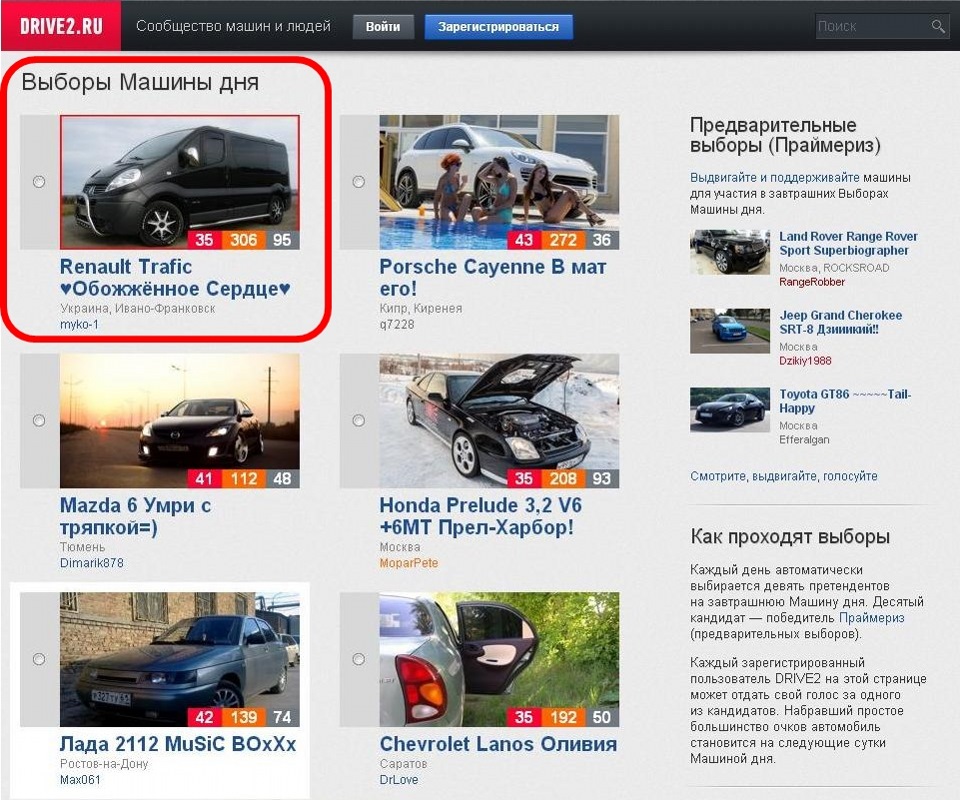960x800 pixels.
Task: Click Сообщество машин и людей tagline
Action: coord(233,26)
